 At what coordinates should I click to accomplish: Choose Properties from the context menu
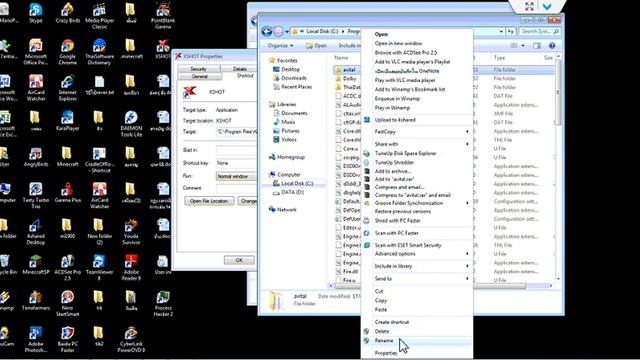pos(417,353)
